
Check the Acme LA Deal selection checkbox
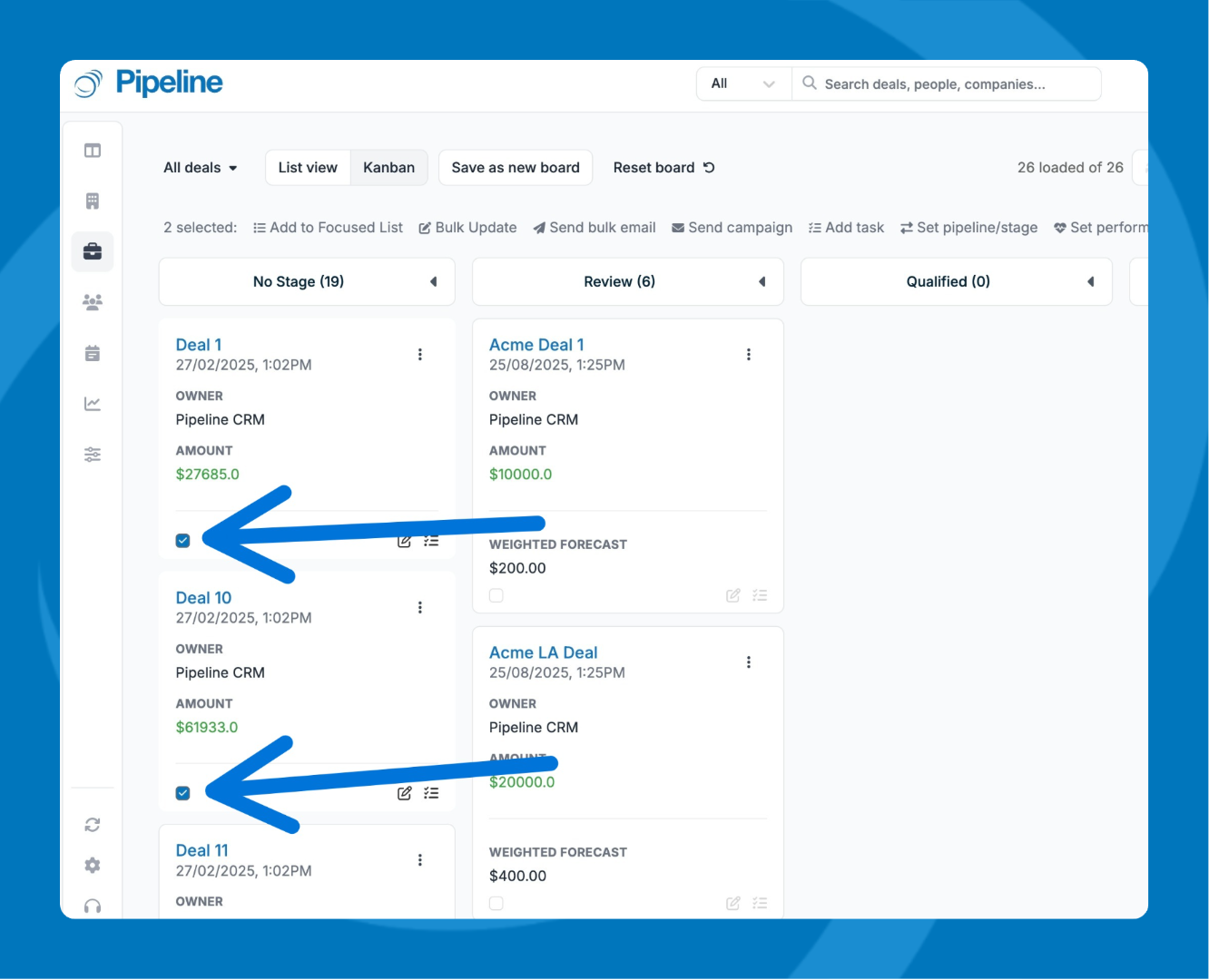[x=496, y=903]
